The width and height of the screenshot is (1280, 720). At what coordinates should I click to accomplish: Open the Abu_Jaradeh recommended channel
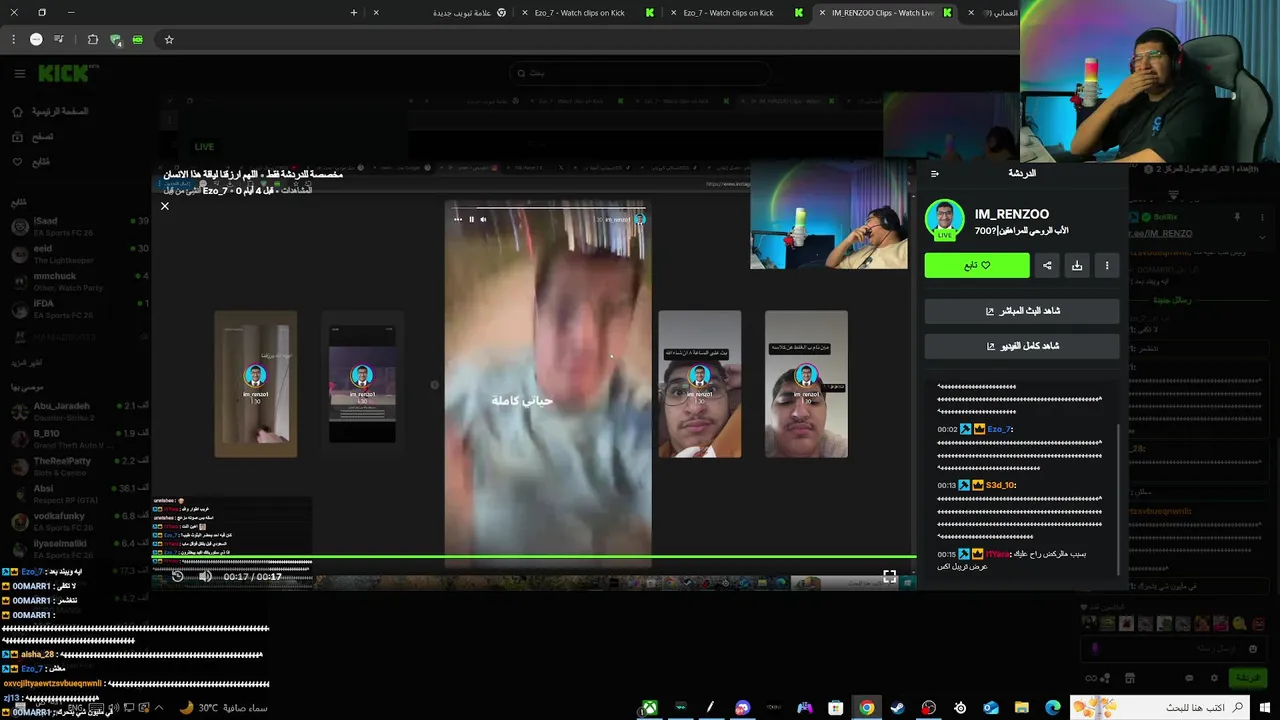(78, 411)
